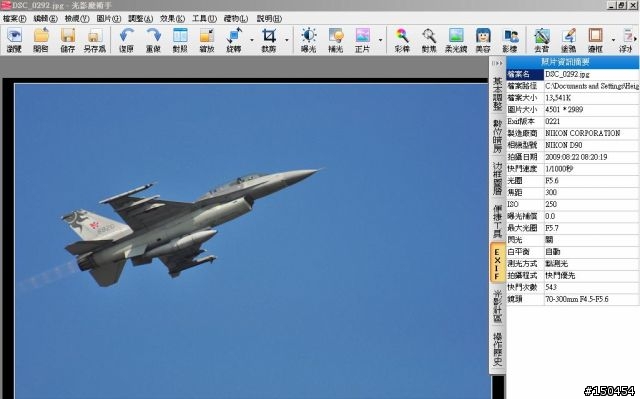
Task: Click the 重做 (Redo) arrow icon
Action: coord(153,40)
